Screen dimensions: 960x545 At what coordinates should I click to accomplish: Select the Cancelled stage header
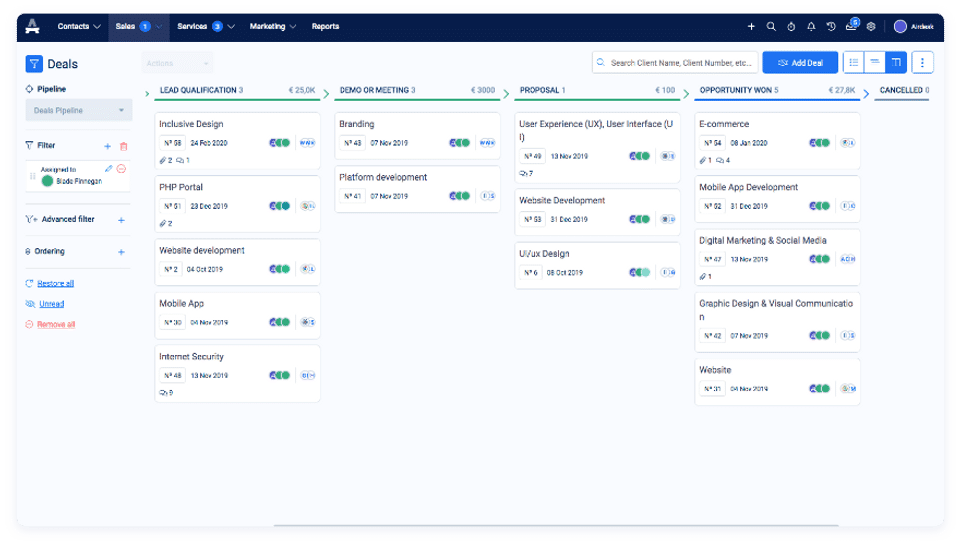pyautogui.click(x=904, y=90)
